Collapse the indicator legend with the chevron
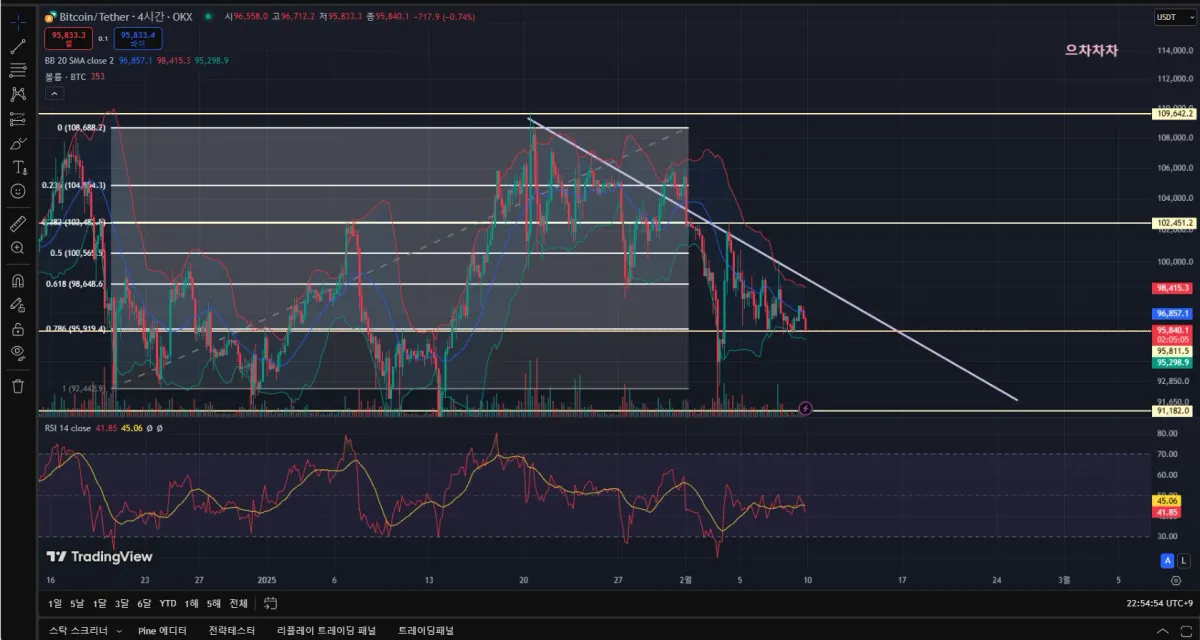The width and height of the screenshot is (1200, 640). tap(54, 93)
